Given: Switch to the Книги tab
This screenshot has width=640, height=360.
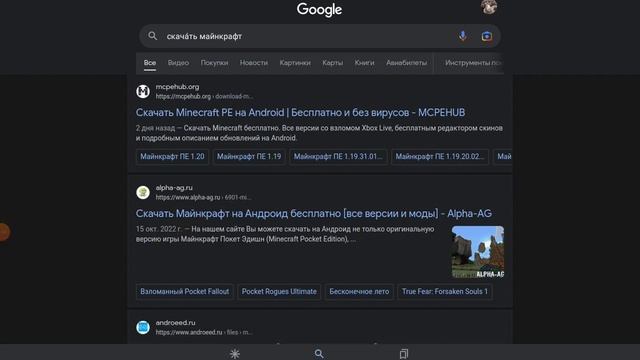Looking at the screenshot, I should pyautogui.click(x=364, y=63).
